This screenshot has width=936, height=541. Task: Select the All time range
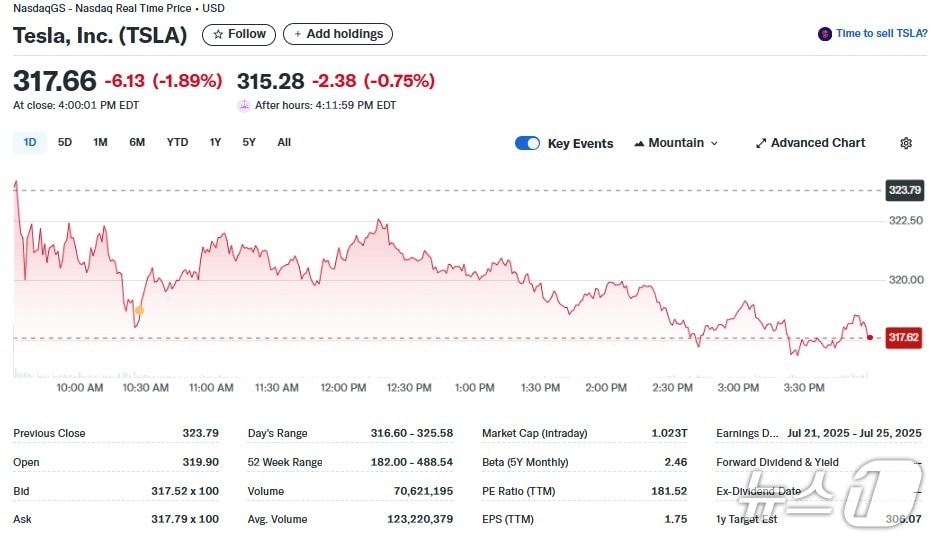284,142
